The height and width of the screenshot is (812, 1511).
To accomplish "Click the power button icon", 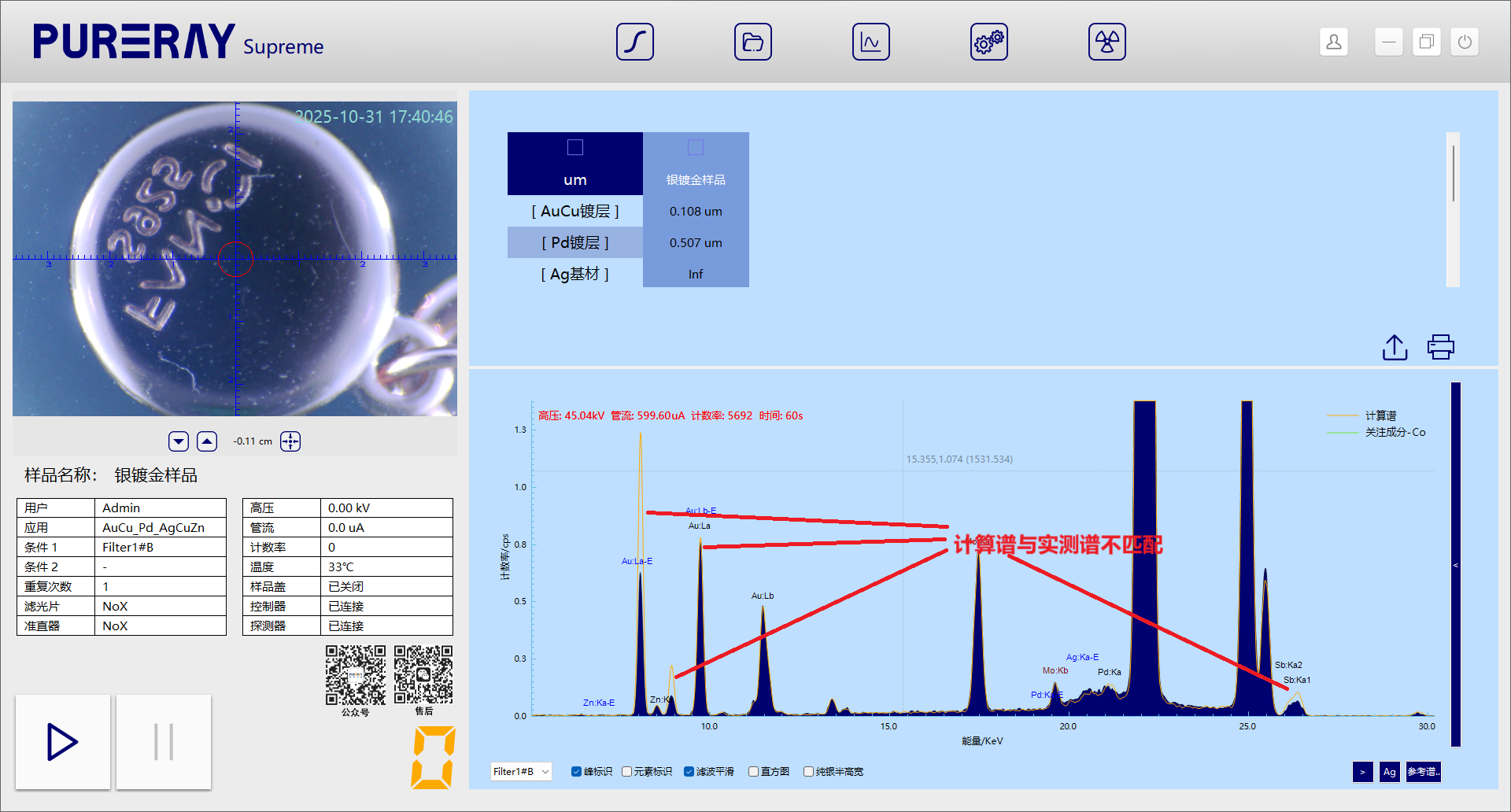I will [x=1465, y=42].
